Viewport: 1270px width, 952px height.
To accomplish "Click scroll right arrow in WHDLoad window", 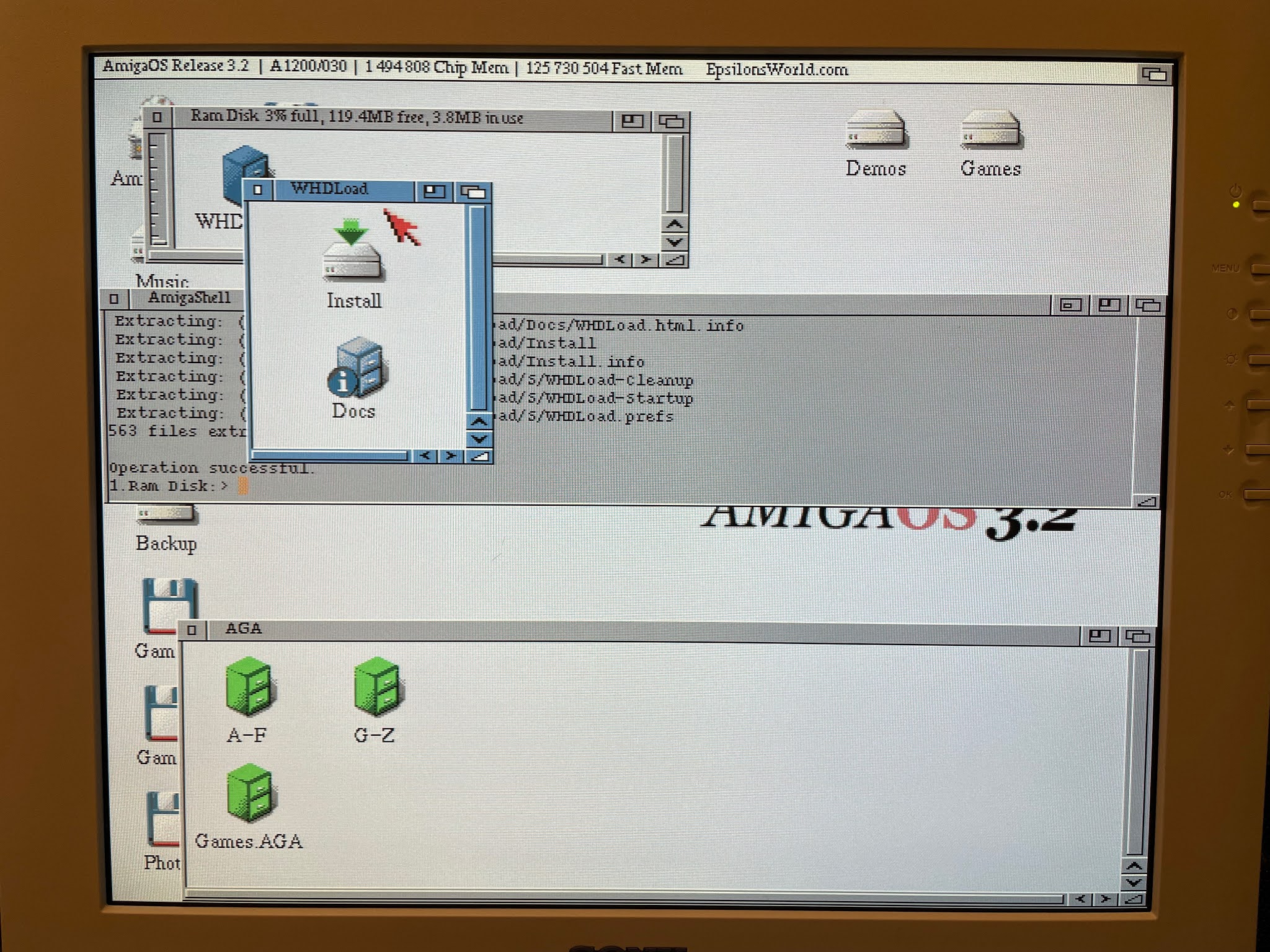I will point(451,456).
